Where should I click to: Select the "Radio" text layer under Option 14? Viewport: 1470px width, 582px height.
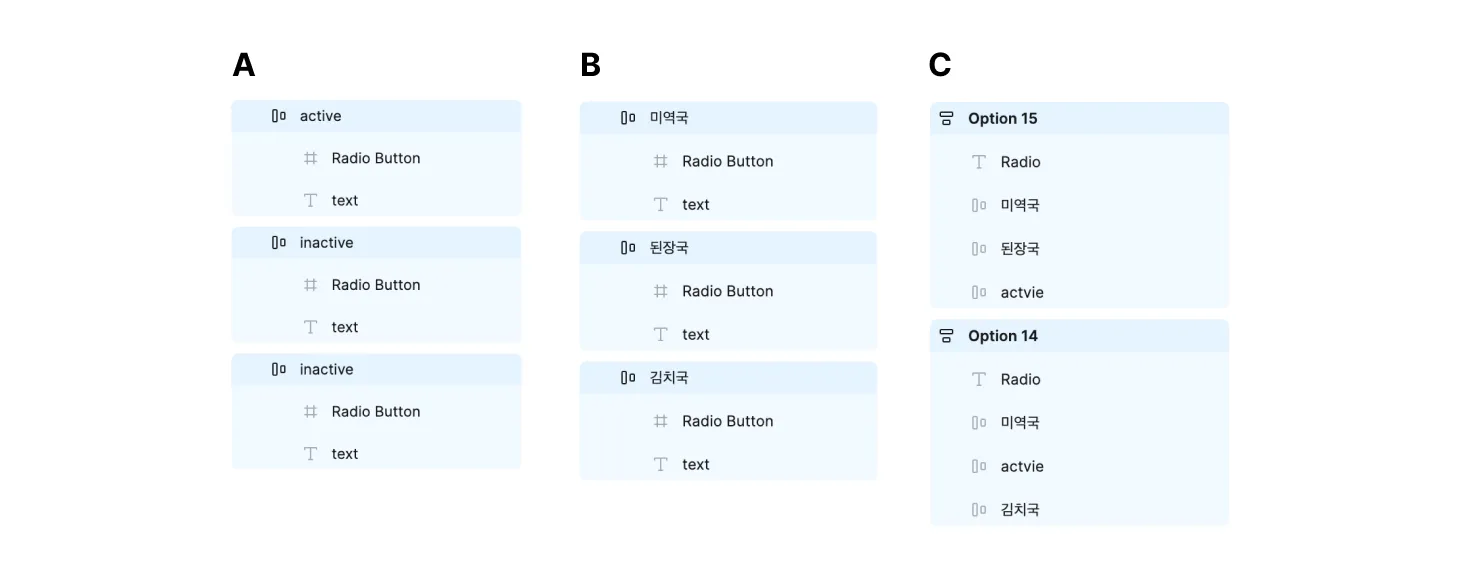click(1020, 380)
